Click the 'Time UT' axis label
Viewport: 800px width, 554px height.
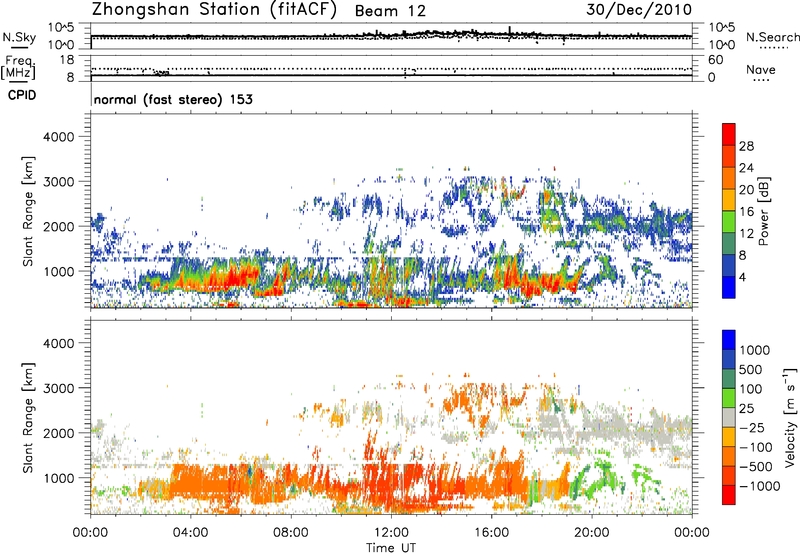(391, 548)
